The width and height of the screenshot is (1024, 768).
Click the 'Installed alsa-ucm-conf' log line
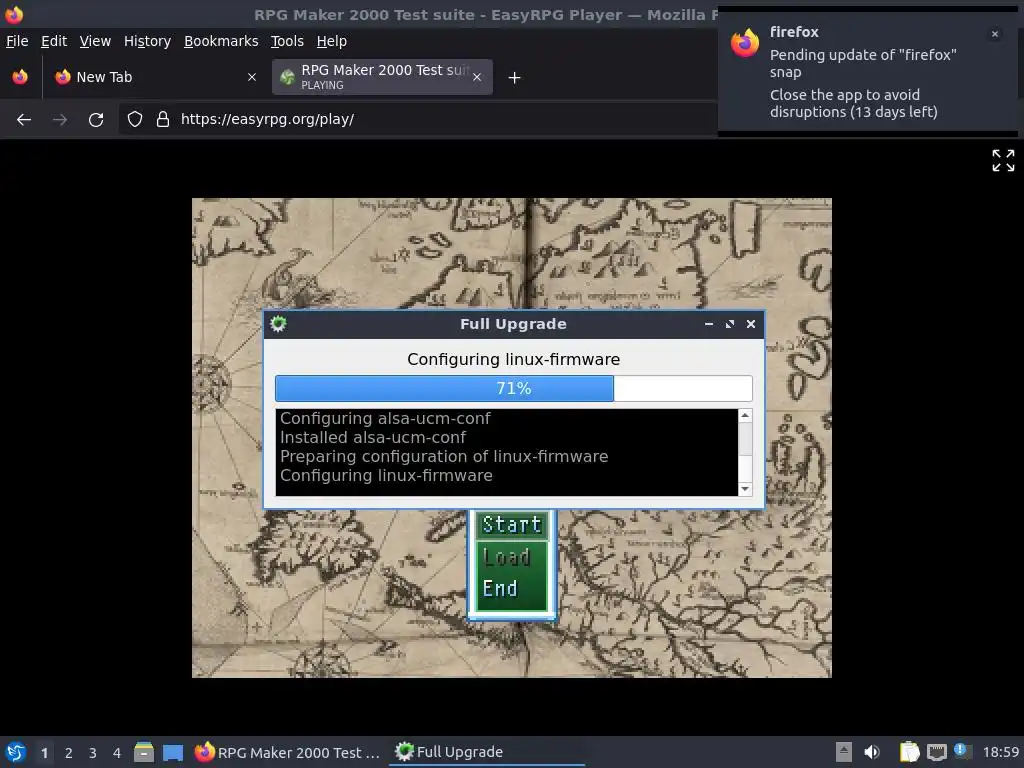[373, 438]
